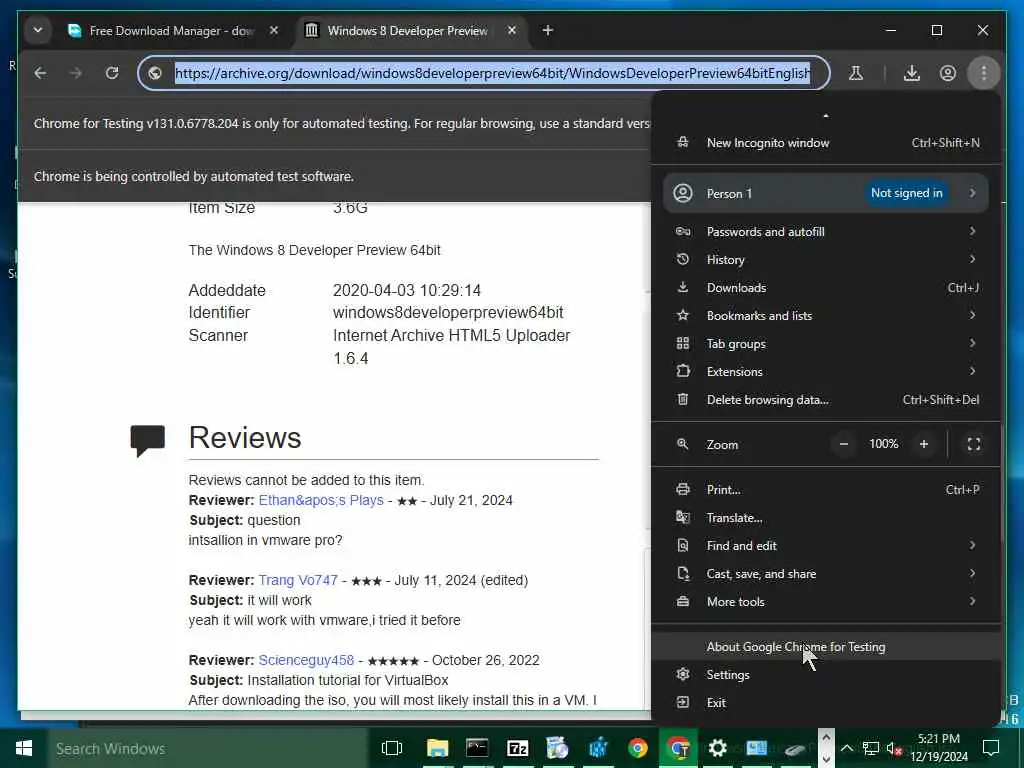The height and width of the screenshot is (768, 1024).
Task: Choose Exit to quit Chrome
Action: pos(826,703)
